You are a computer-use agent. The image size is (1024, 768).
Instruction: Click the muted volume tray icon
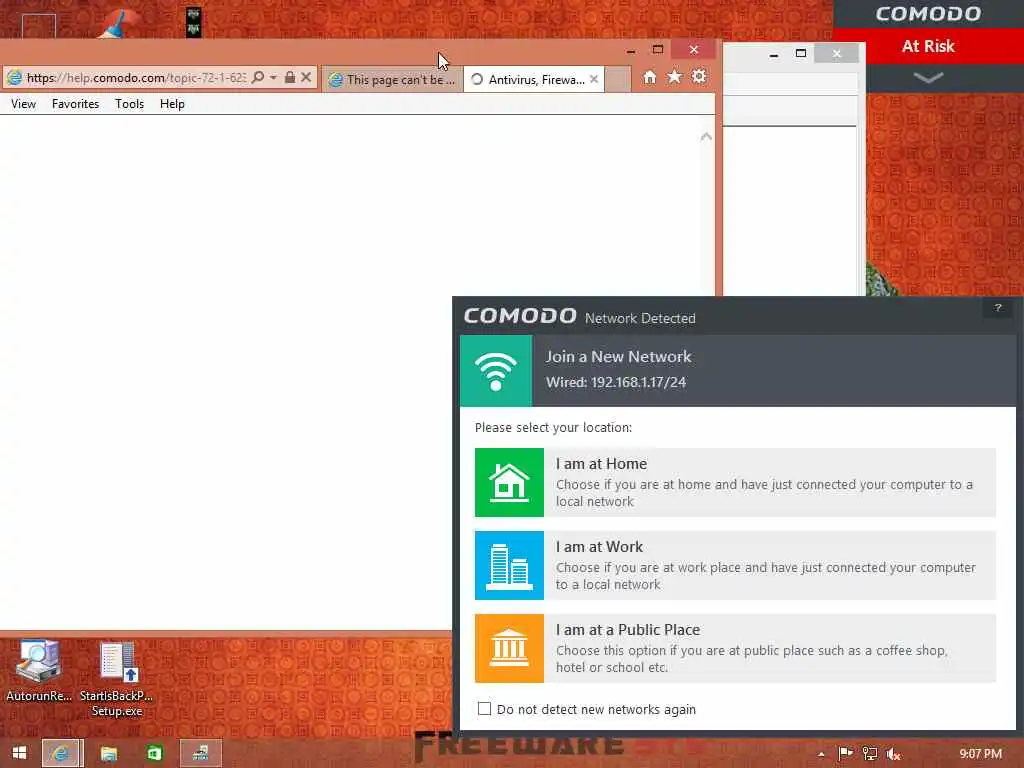893,754
